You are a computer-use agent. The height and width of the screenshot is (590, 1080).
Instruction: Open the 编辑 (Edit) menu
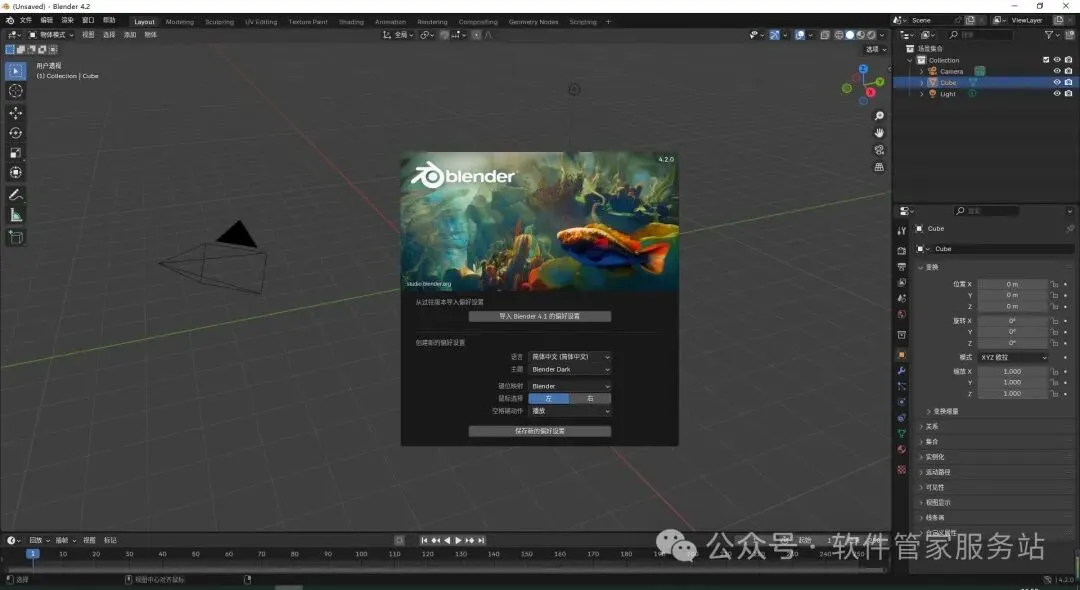[x=46, y=21]
